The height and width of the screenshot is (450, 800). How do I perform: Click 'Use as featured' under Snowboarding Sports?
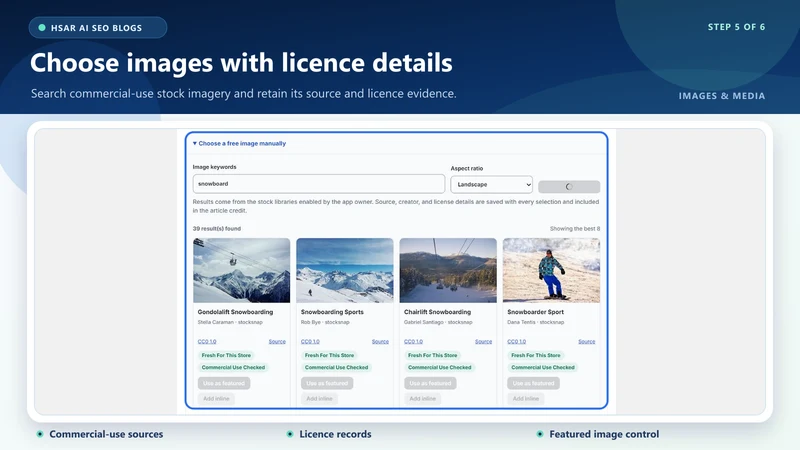point(327,383)
